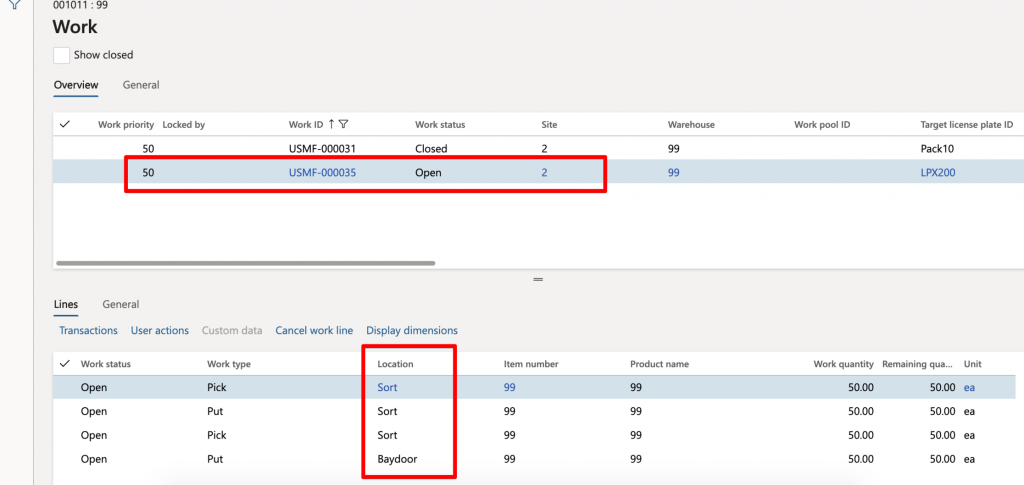Click Cancel work line

[314, 330]
